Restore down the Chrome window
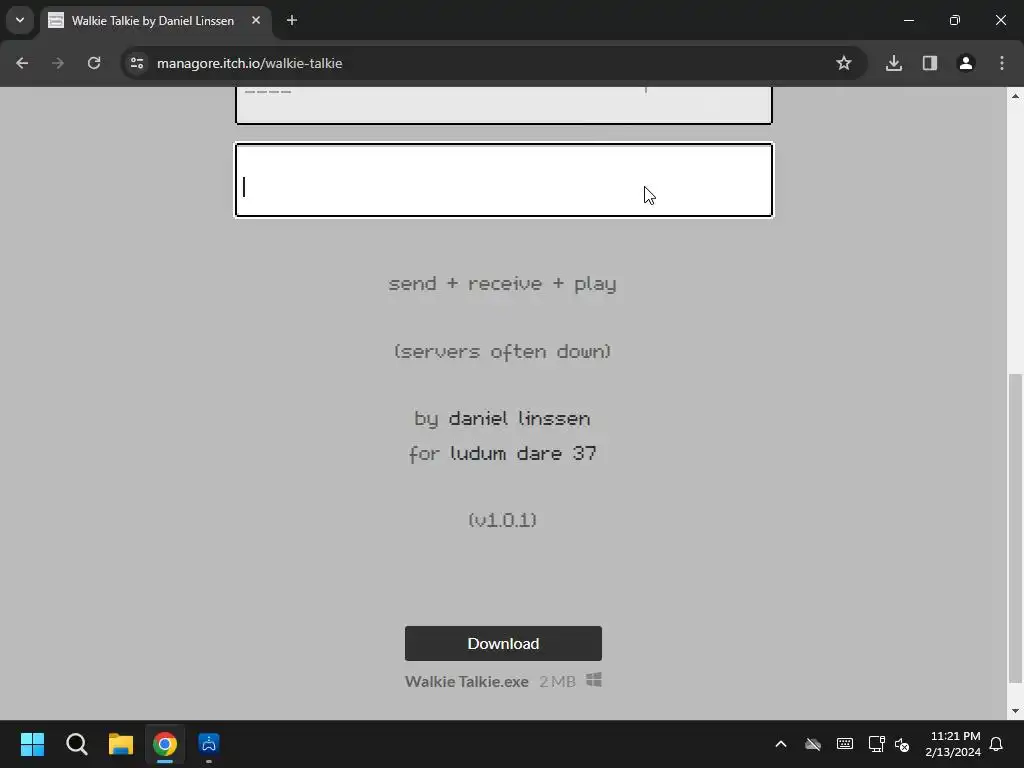The height and width of the screenshot is (768, 1024). click(955, 20)
